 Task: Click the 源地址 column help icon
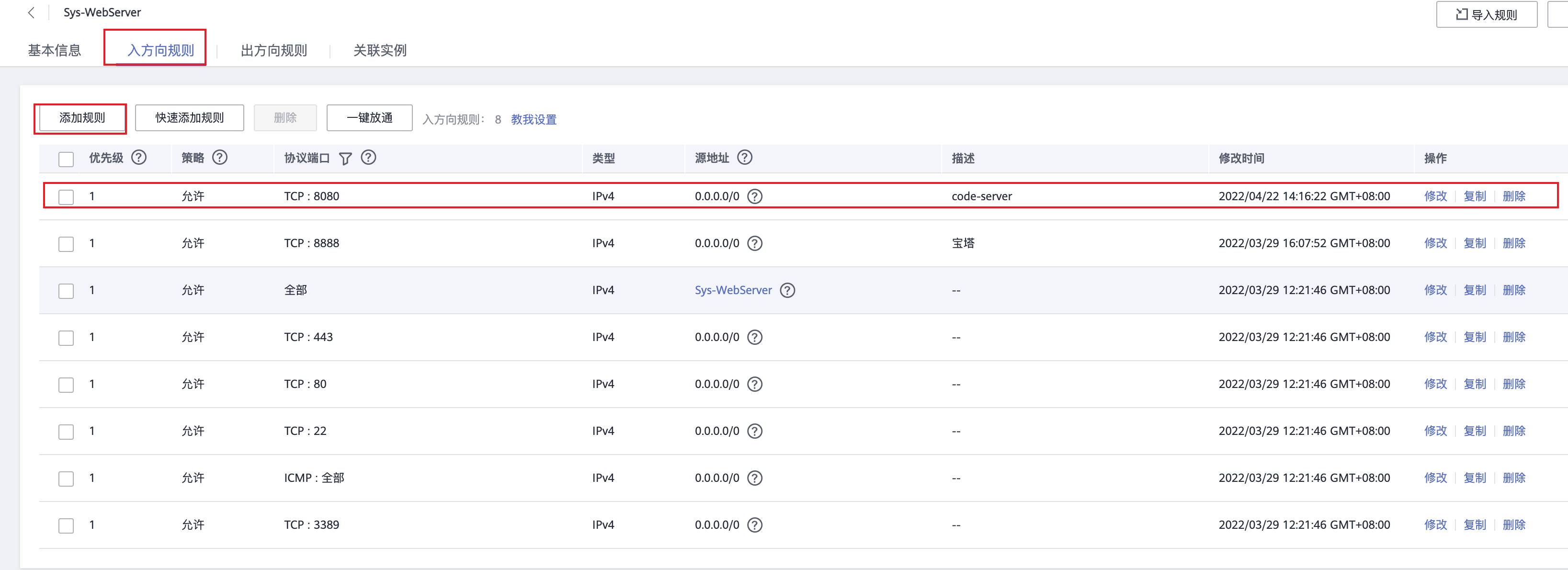[744, 158]
